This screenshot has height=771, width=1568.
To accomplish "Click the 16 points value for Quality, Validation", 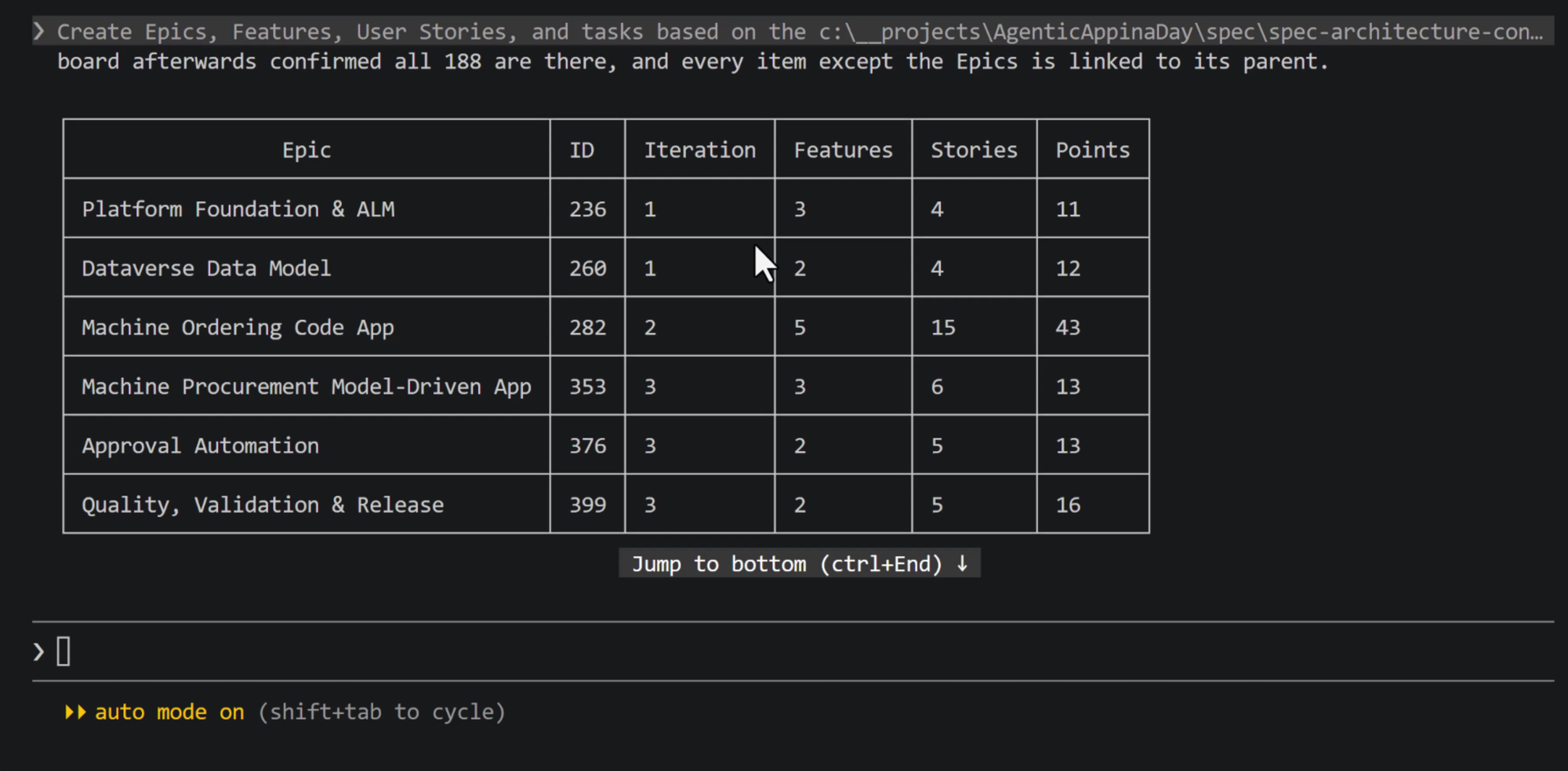I will click(1068, 504).
